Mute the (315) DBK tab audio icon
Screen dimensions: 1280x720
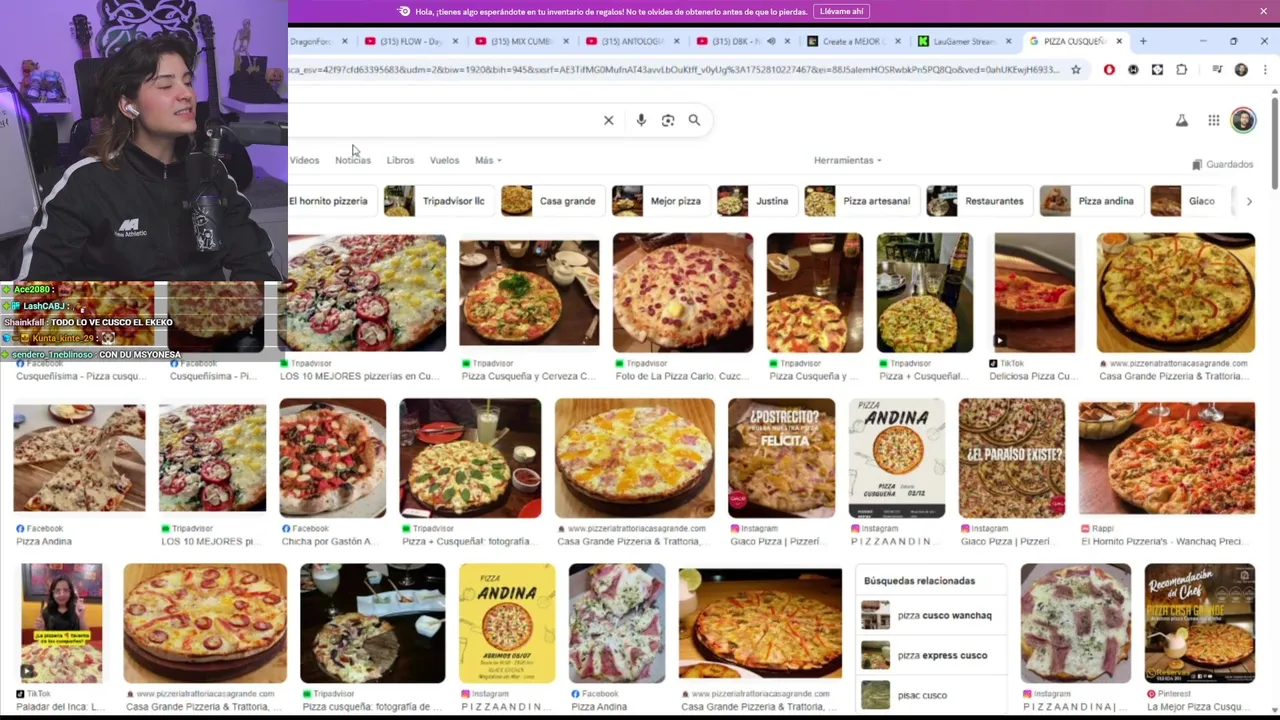pyautogui.click(x=771, y=41)
